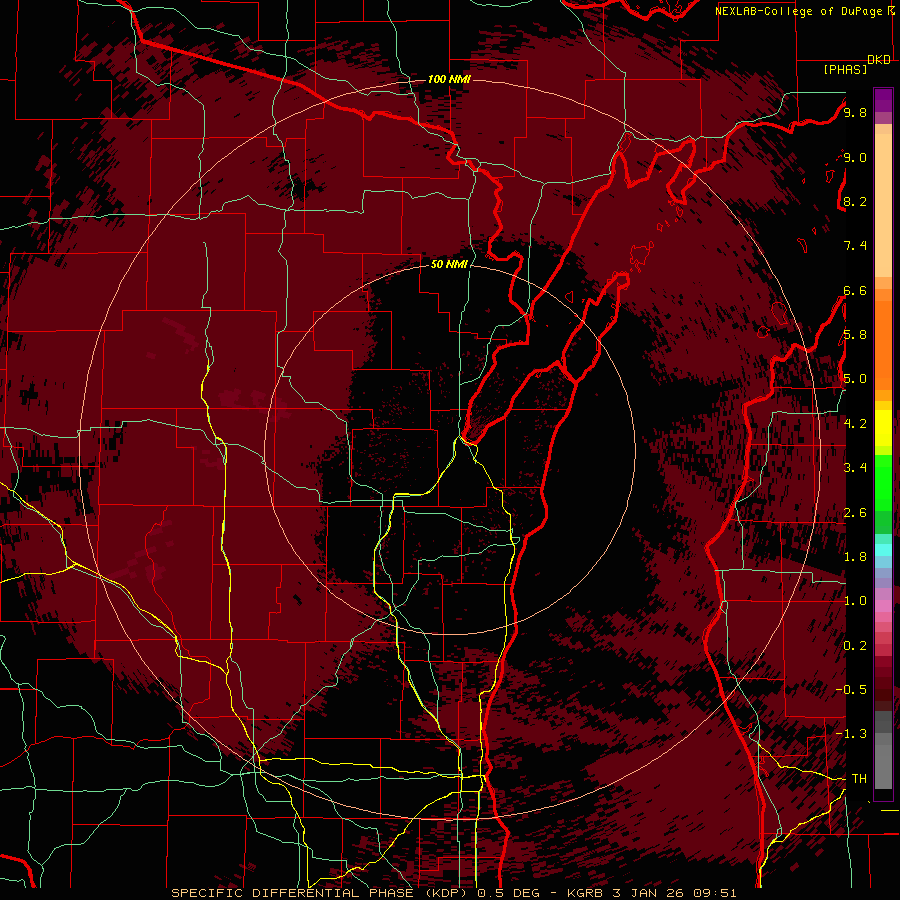The height and width of the screenshot is (900, 900).
Task: Click the 1.8 scale value
Action: tap(855, 557)
